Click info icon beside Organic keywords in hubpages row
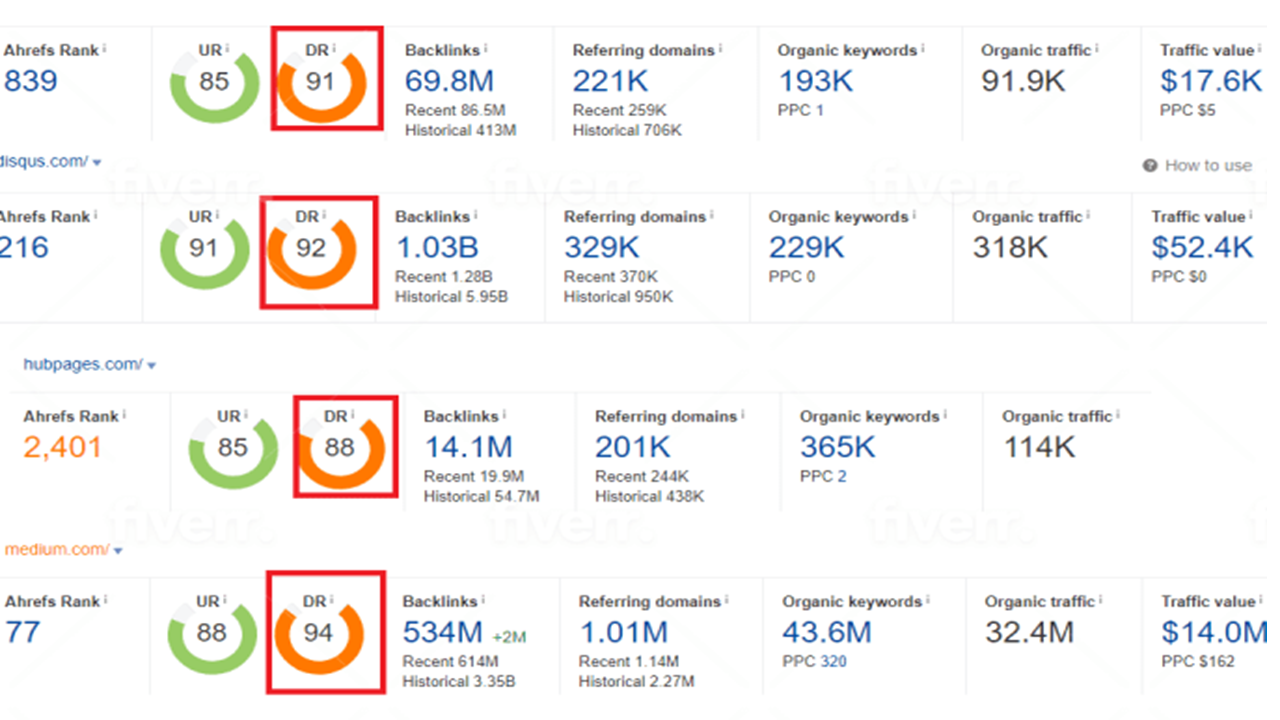Screen dimensions: 1280x720 946,415
